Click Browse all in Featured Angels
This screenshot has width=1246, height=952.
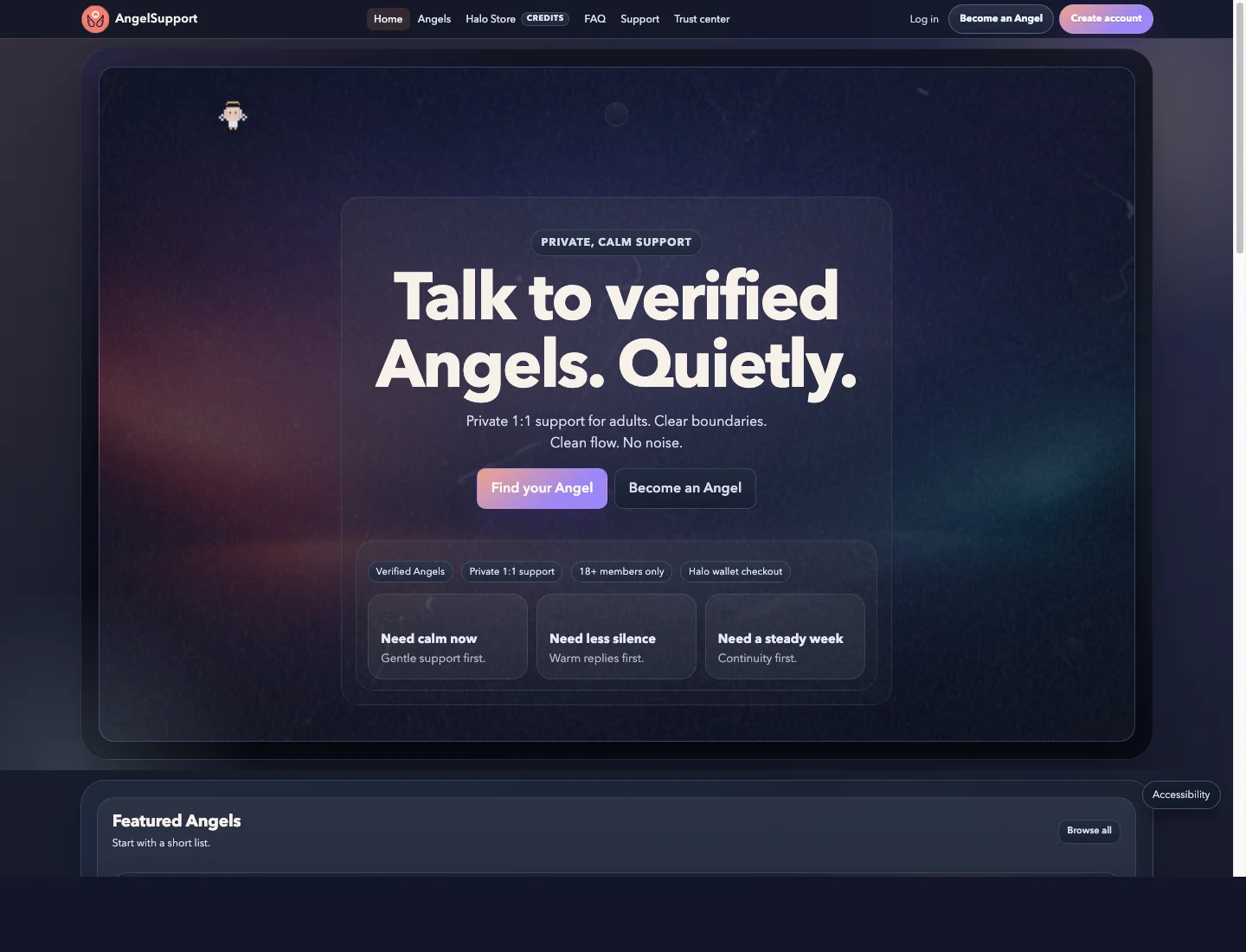(x=1089, y=831)
